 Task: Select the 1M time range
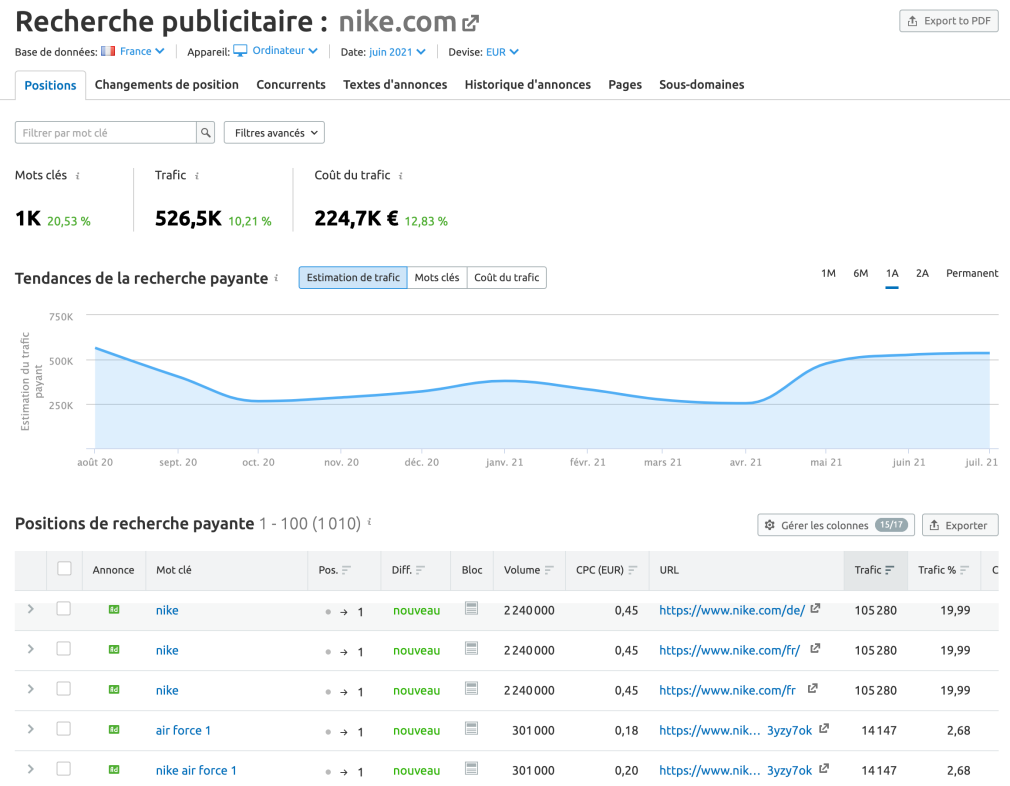click(x=828, y=273)
